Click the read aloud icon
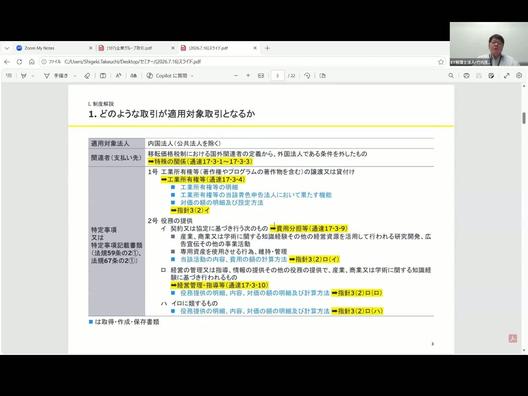The image size is (528, 396). [x=118, y=76]
